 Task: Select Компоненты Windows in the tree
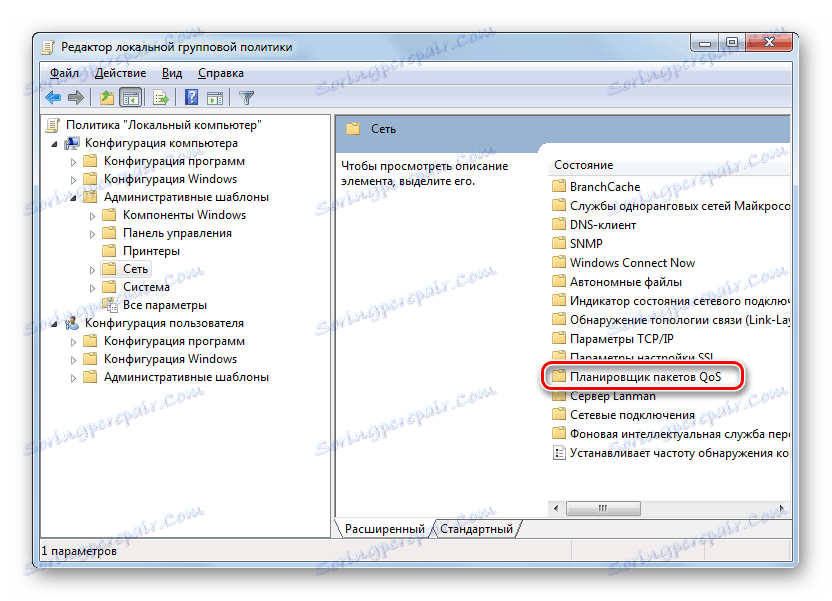185,215
